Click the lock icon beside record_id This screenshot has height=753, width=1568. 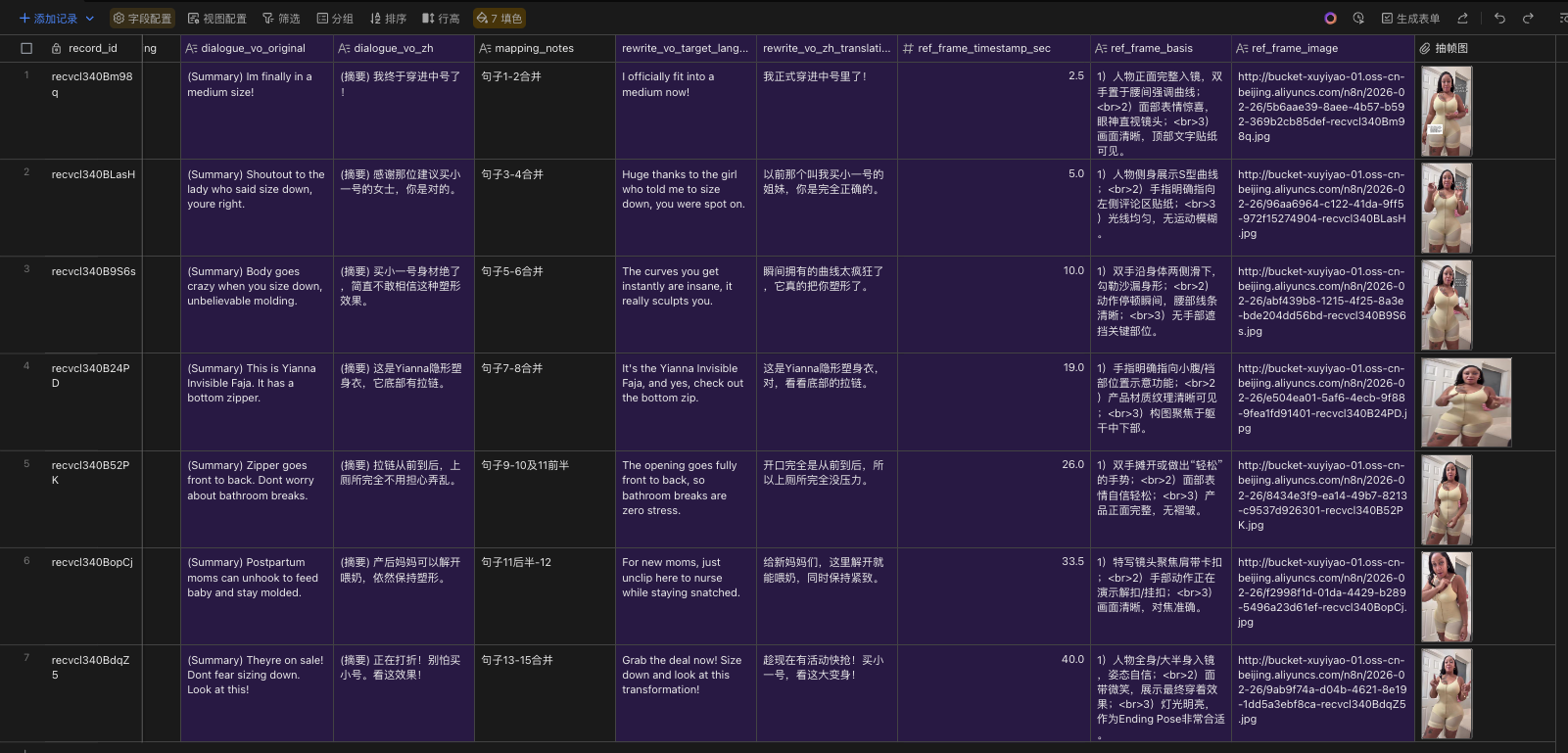57,48
